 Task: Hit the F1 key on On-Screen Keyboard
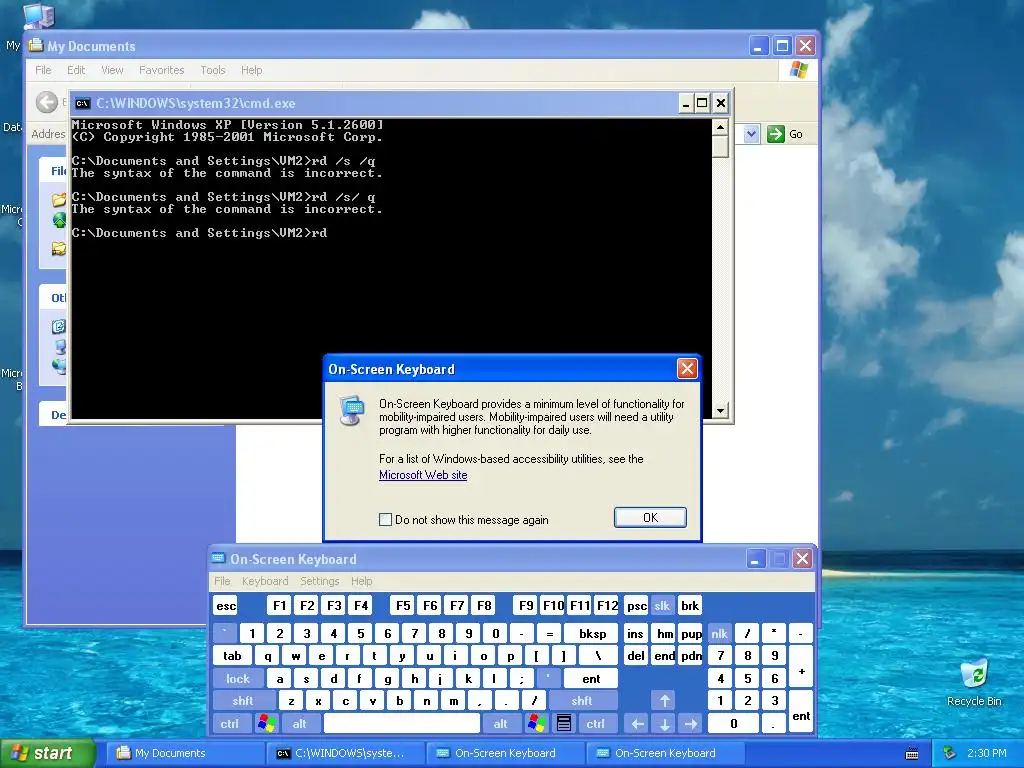279,605
